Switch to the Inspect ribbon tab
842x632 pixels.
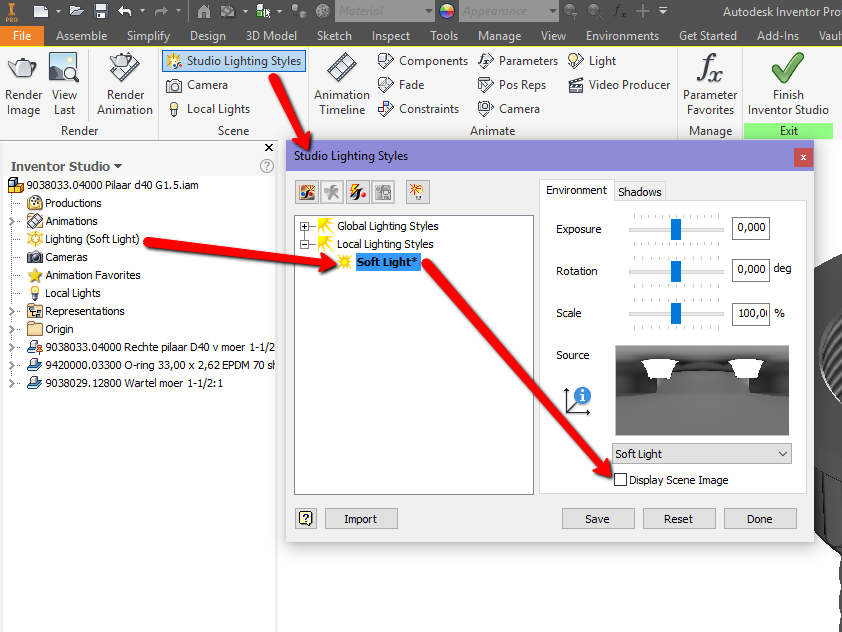390,35
